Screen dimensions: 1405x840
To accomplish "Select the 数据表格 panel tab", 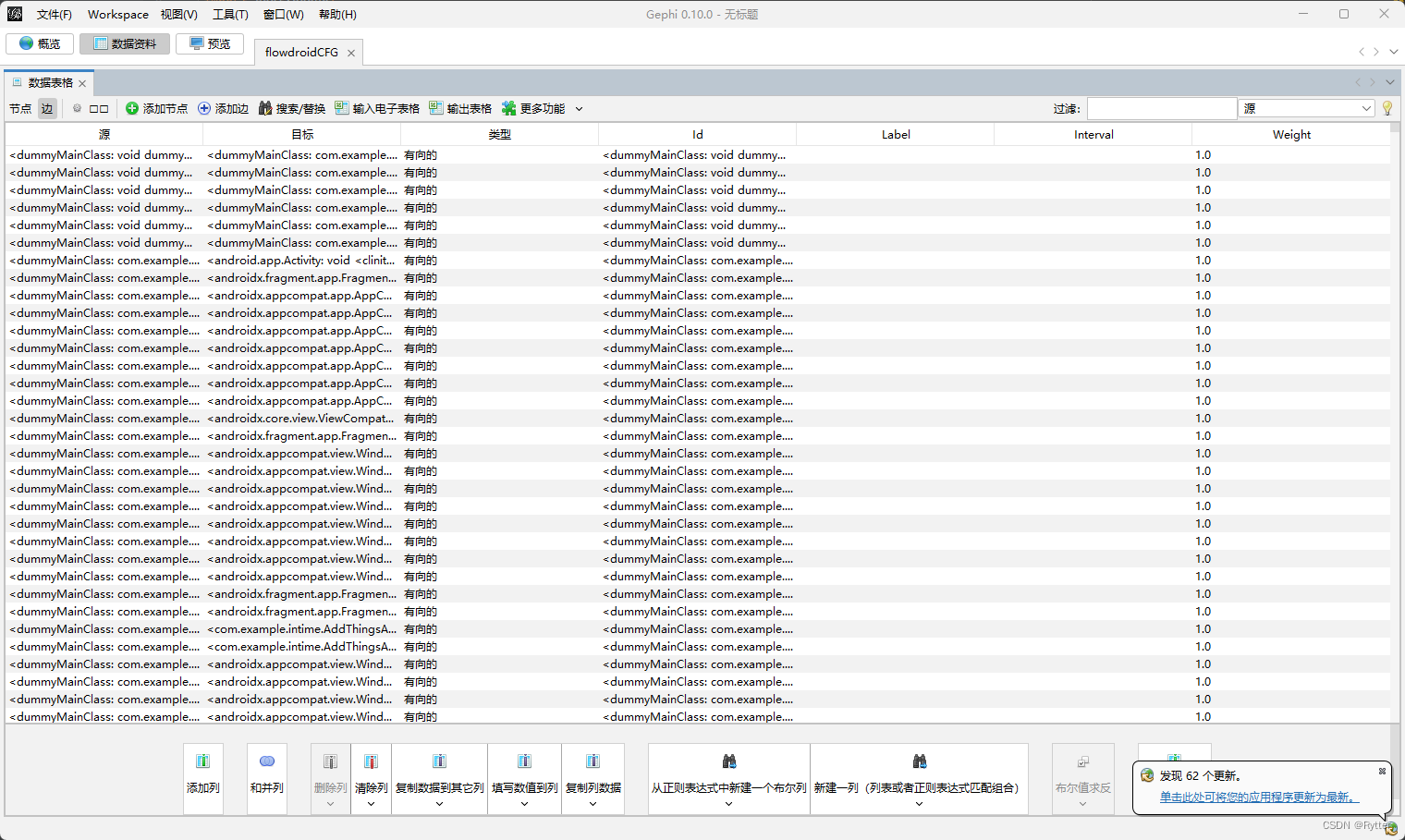I will 50,83.
